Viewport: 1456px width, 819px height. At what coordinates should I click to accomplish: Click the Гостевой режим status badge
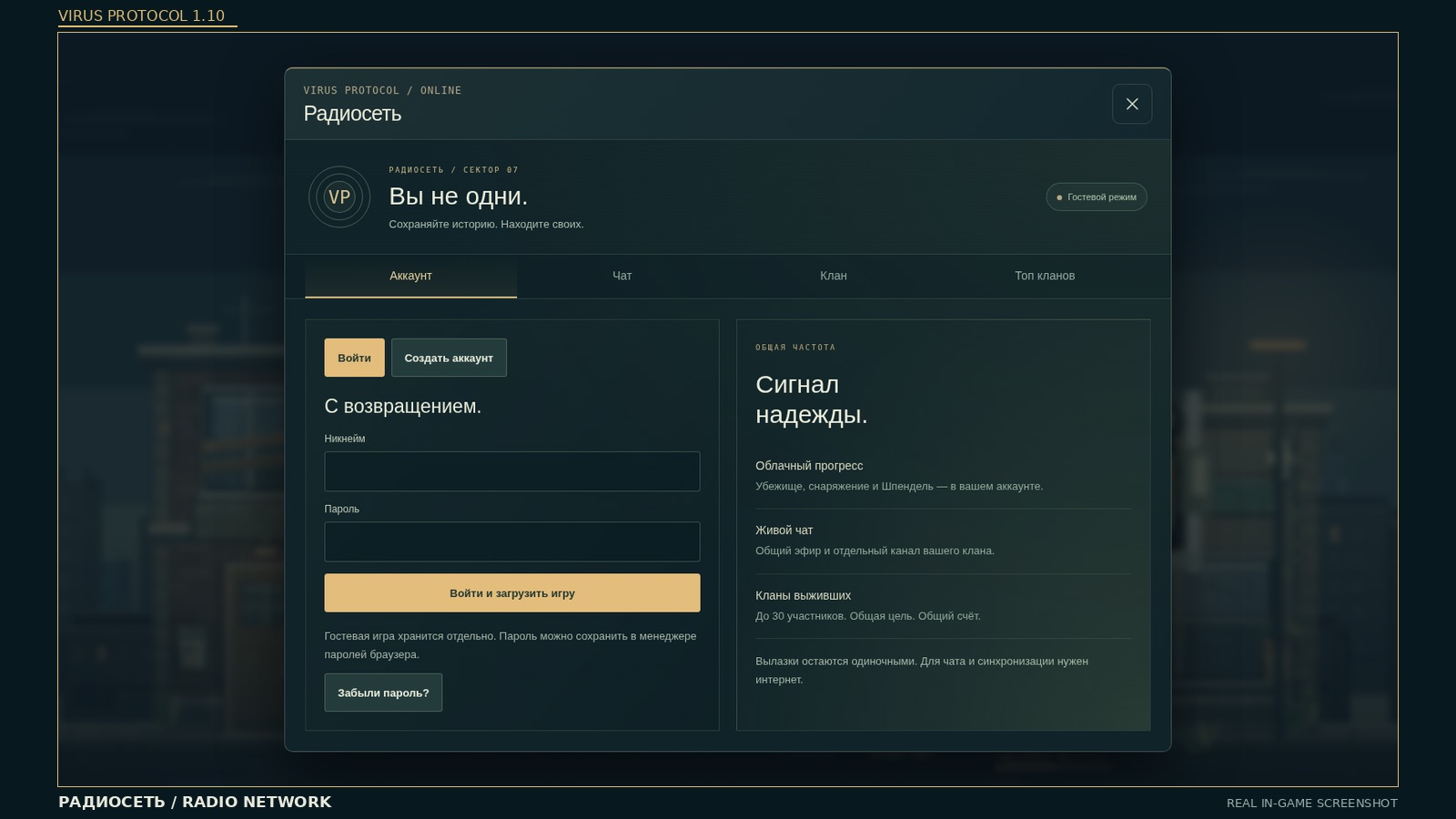coord(1097,197)
